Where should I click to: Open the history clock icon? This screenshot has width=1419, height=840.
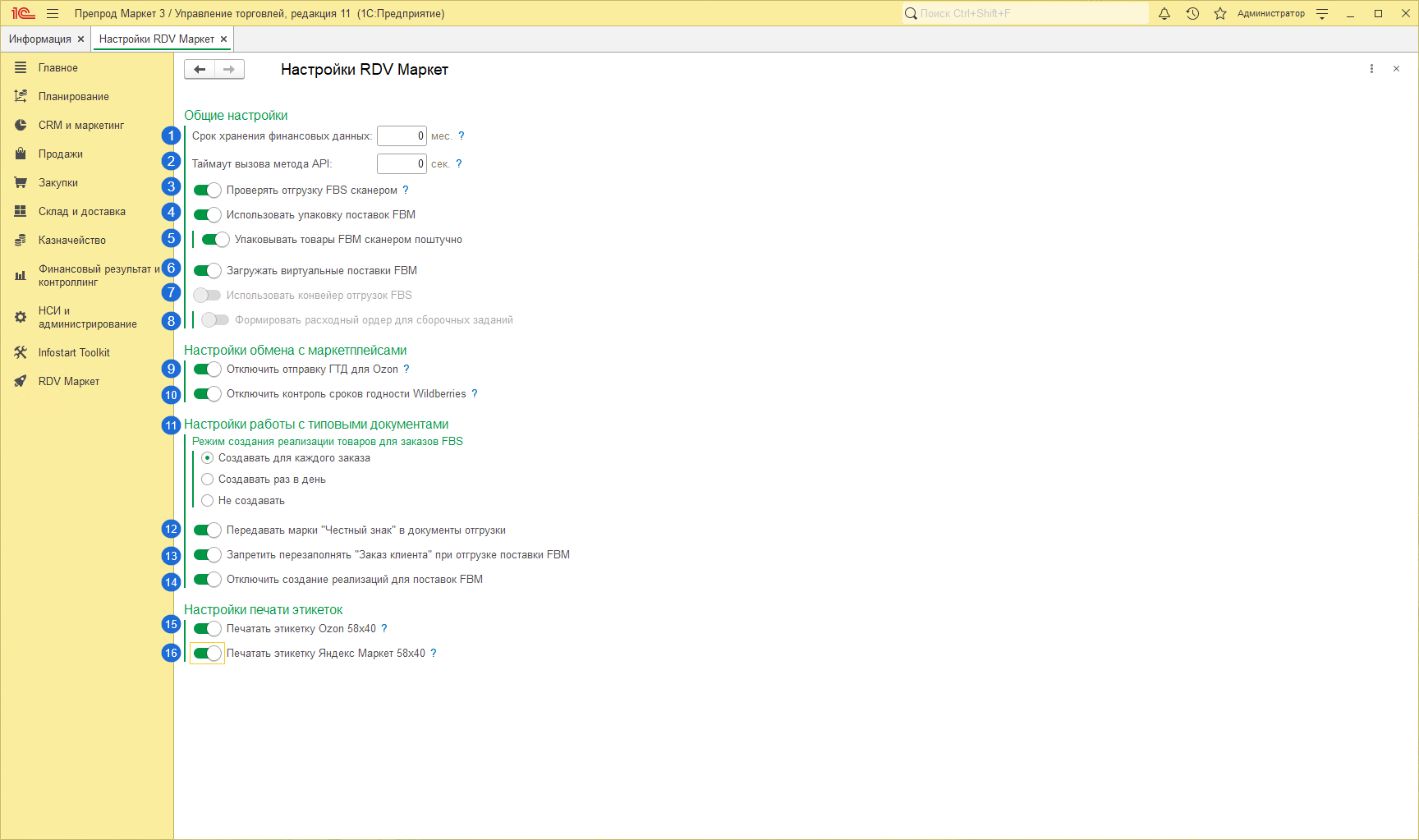1192,13
